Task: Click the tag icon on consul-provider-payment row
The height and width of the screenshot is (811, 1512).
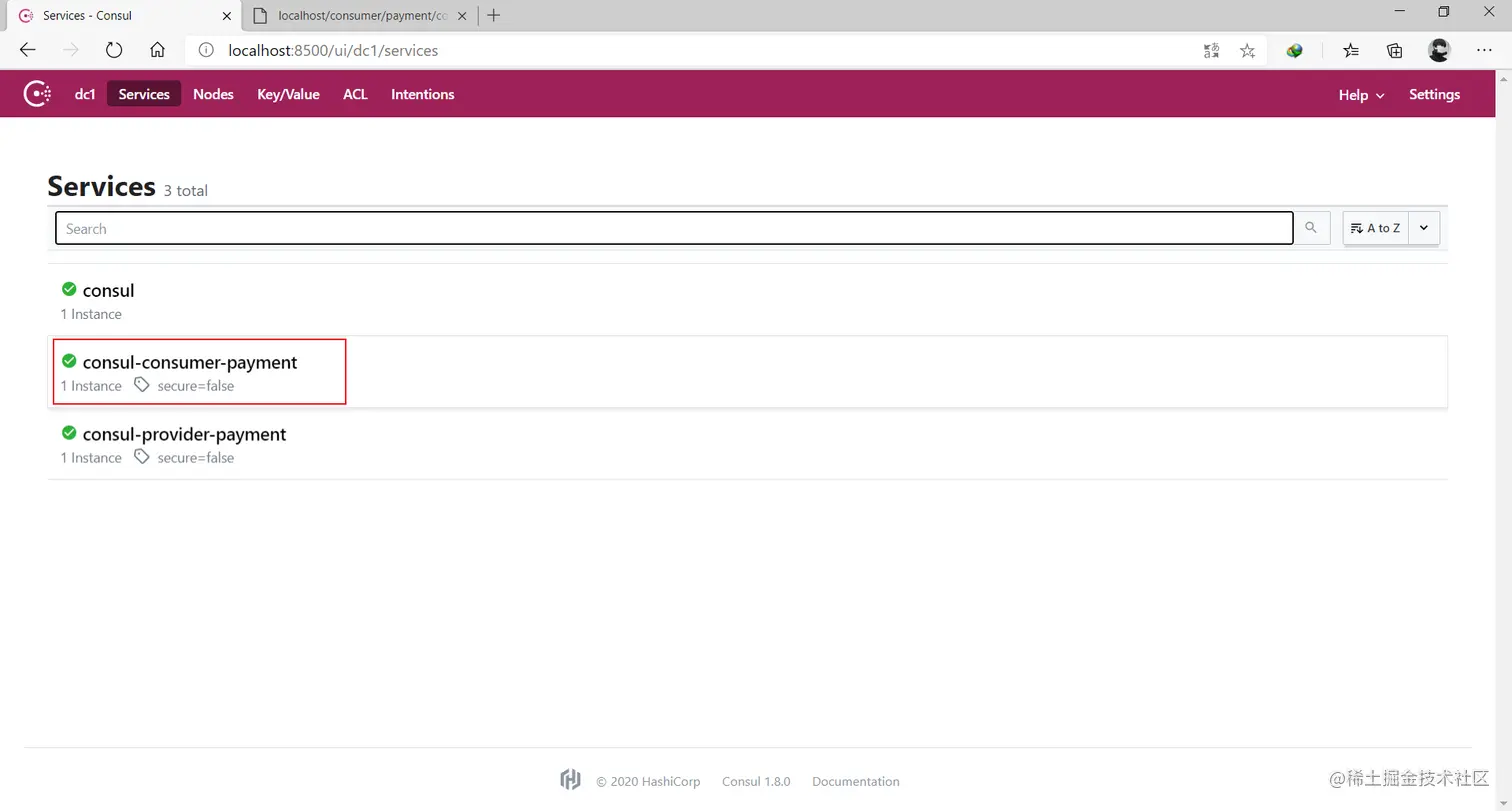Action: 142,457
